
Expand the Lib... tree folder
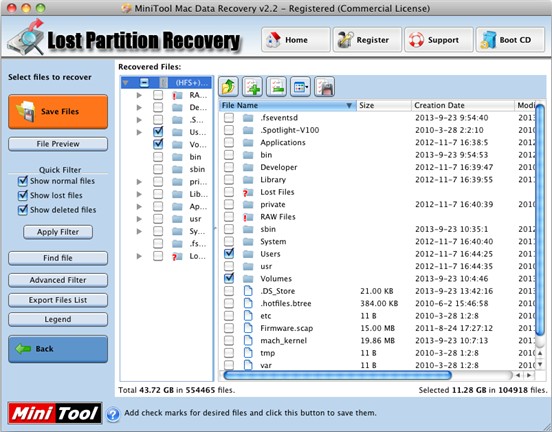tap(139, 194)
